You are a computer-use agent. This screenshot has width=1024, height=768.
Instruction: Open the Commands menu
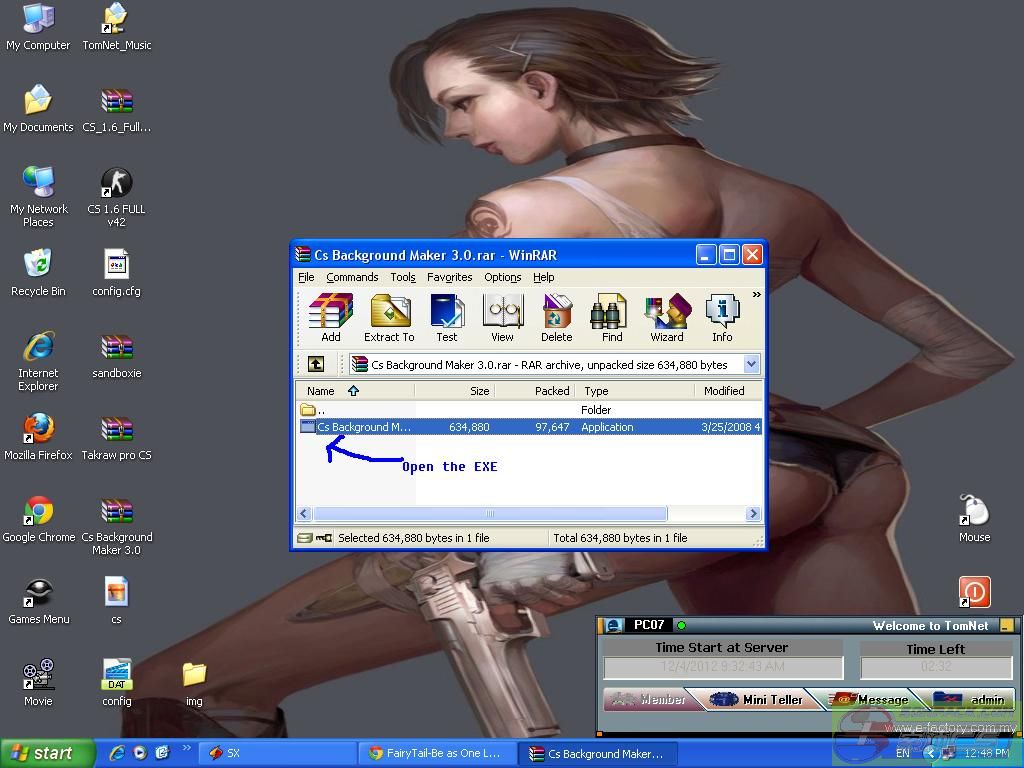point(352,277)
